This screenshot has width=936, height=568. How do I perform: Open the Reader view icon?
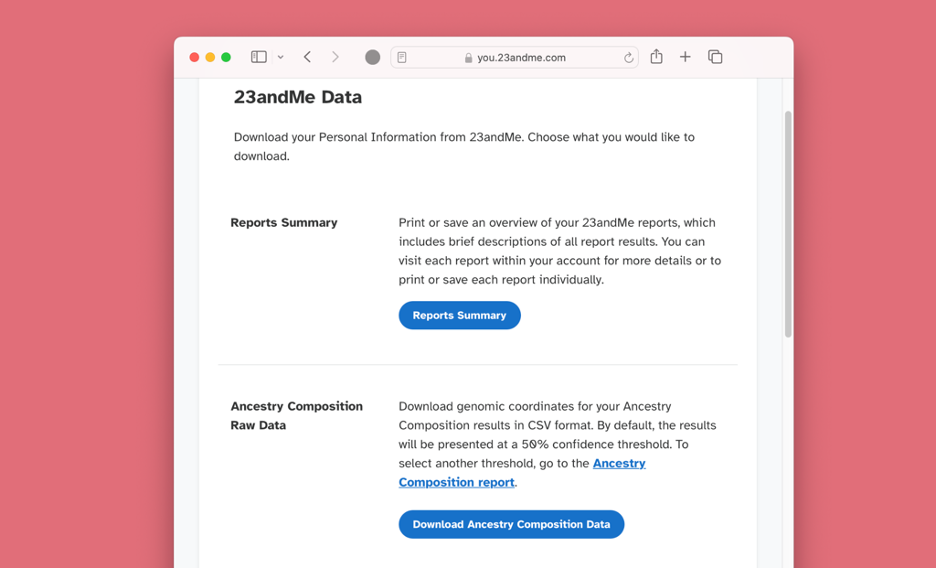click(x=402, y=58)
